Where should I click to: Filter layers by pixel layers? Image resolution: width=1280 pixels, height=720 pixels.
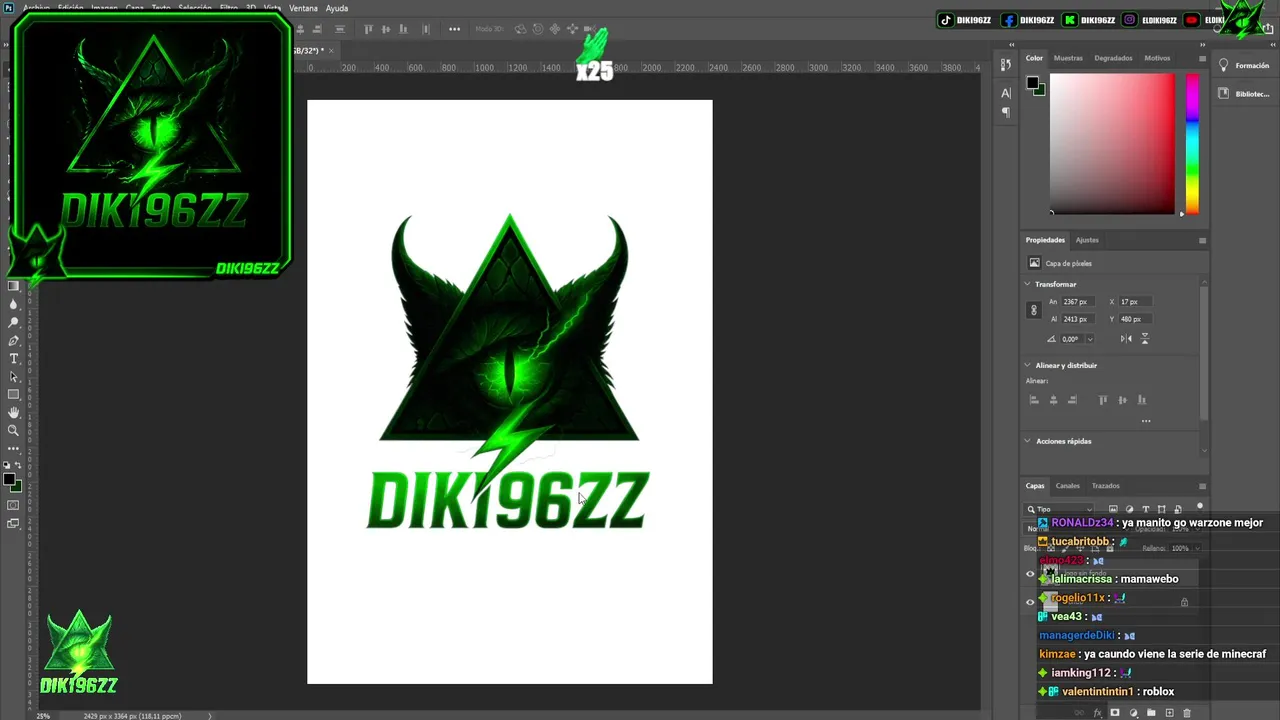pos(1113,509)
